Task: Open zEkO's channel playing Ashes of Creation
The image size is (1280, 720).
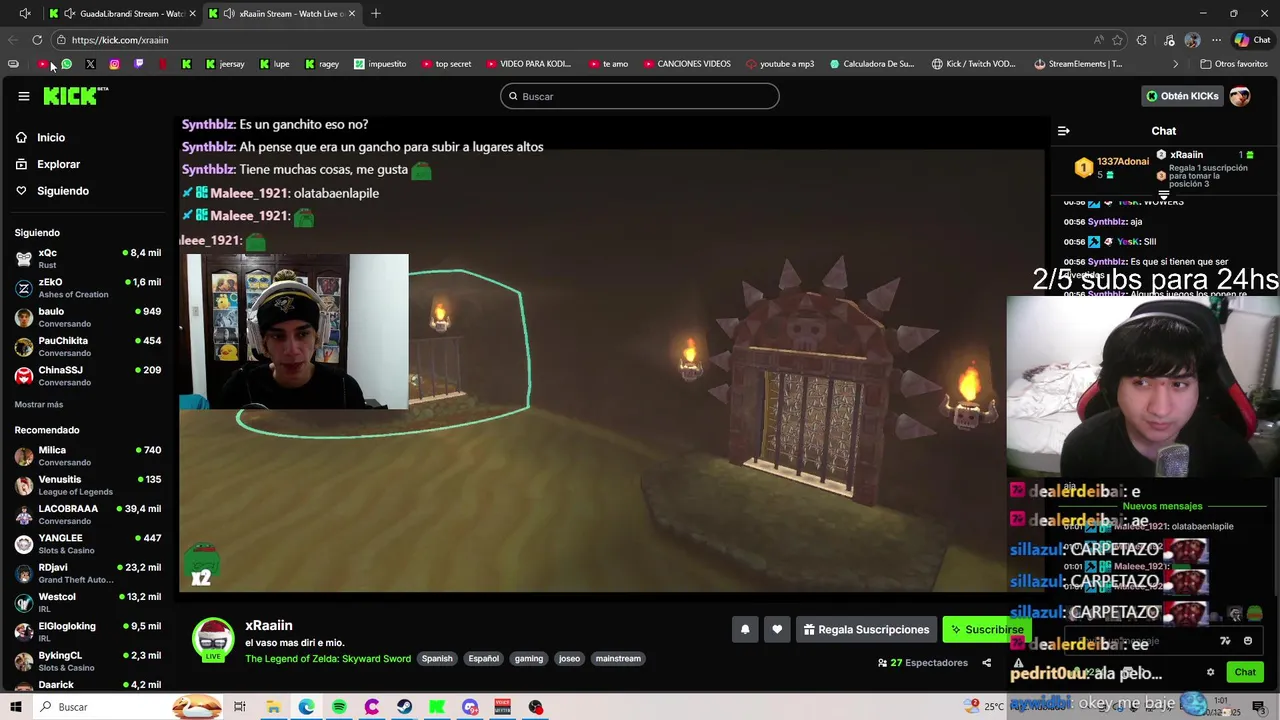Action: coord(88,288)
